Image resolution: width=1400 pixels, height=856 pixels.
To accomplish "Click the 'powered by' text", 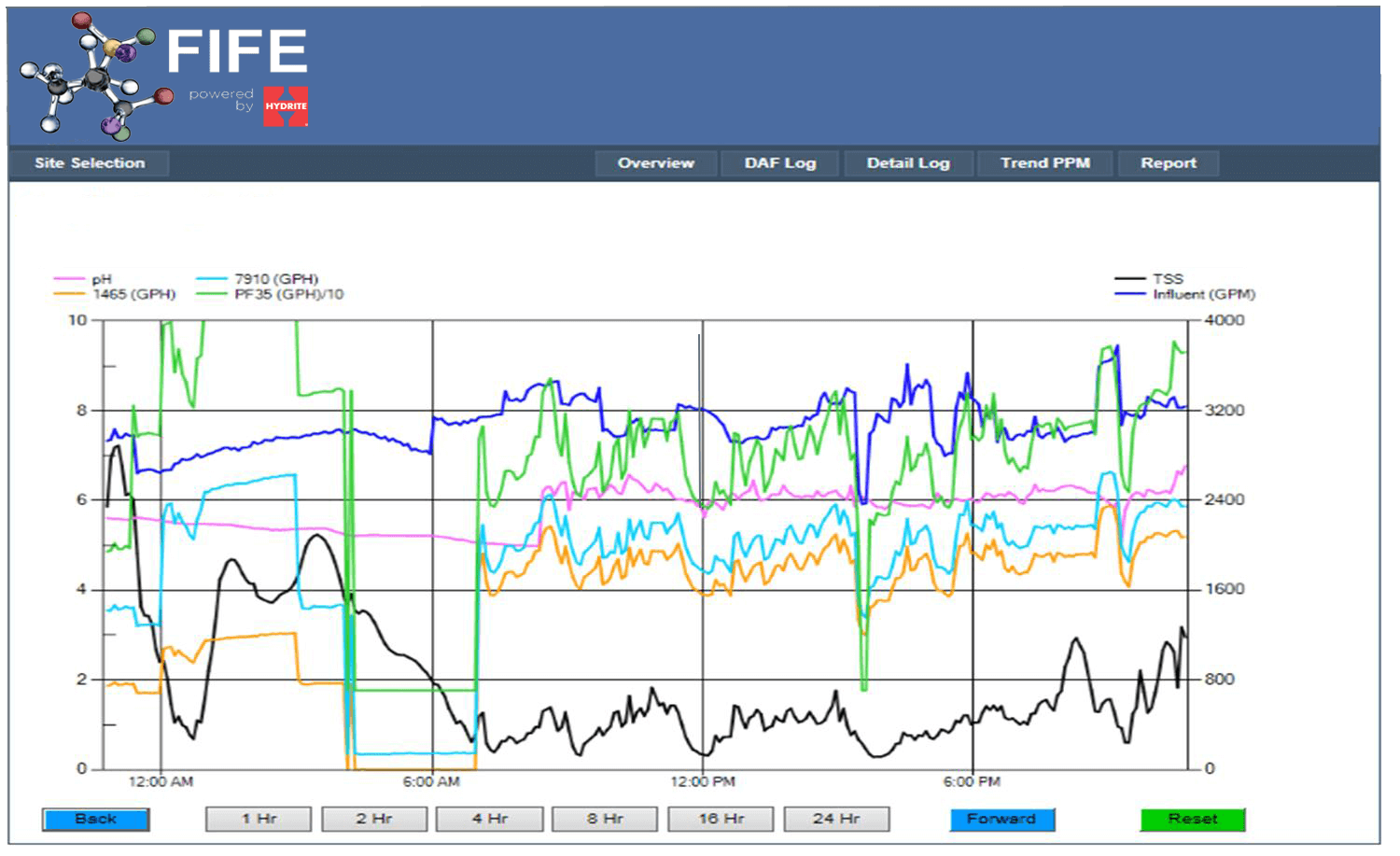I will point(222,100).
